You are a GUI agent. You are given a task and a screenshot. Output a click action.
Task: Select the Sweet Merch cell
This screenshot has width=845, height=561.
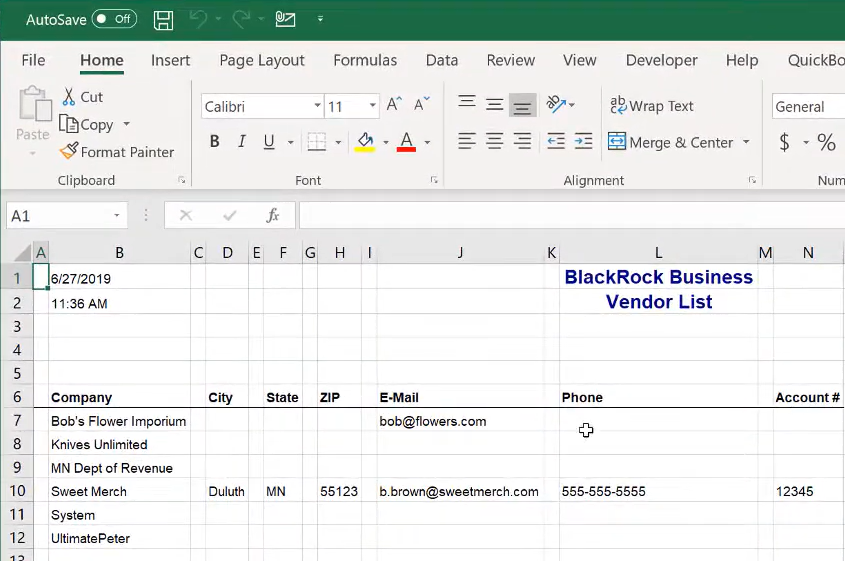click(120, 491)
